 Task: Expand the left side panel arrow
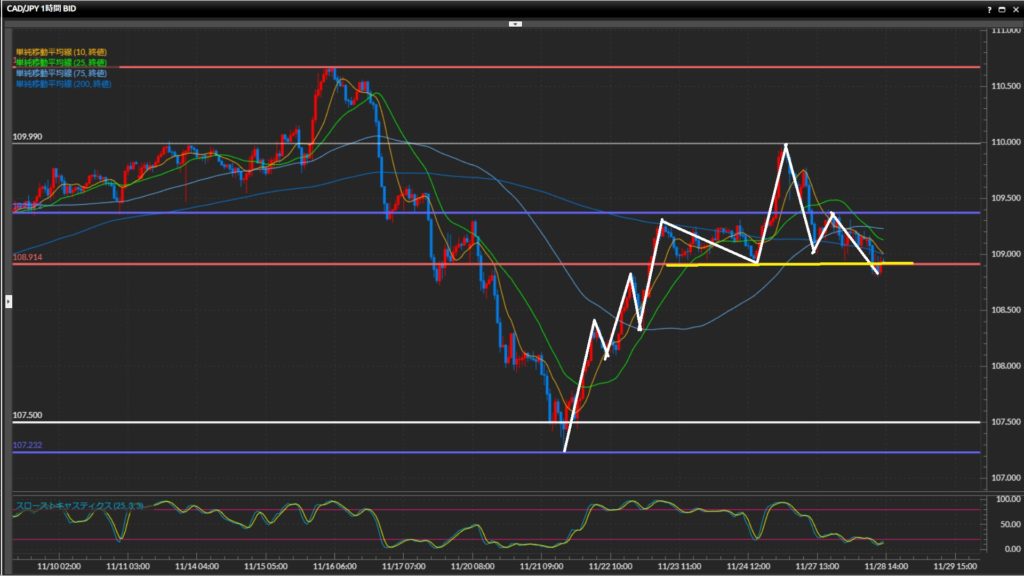pos(9,300)
